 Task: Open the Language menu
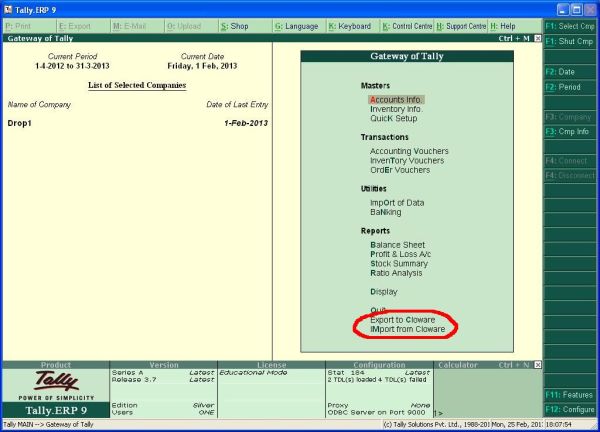pos(297,26)
